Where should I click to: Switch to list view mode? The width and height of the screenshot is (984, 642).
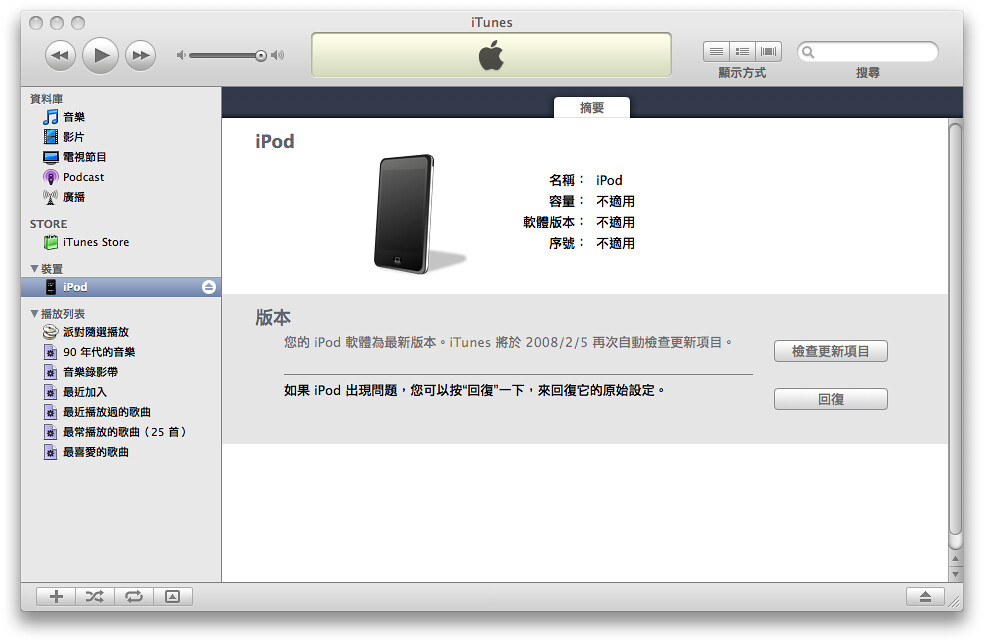pos(715,51)
